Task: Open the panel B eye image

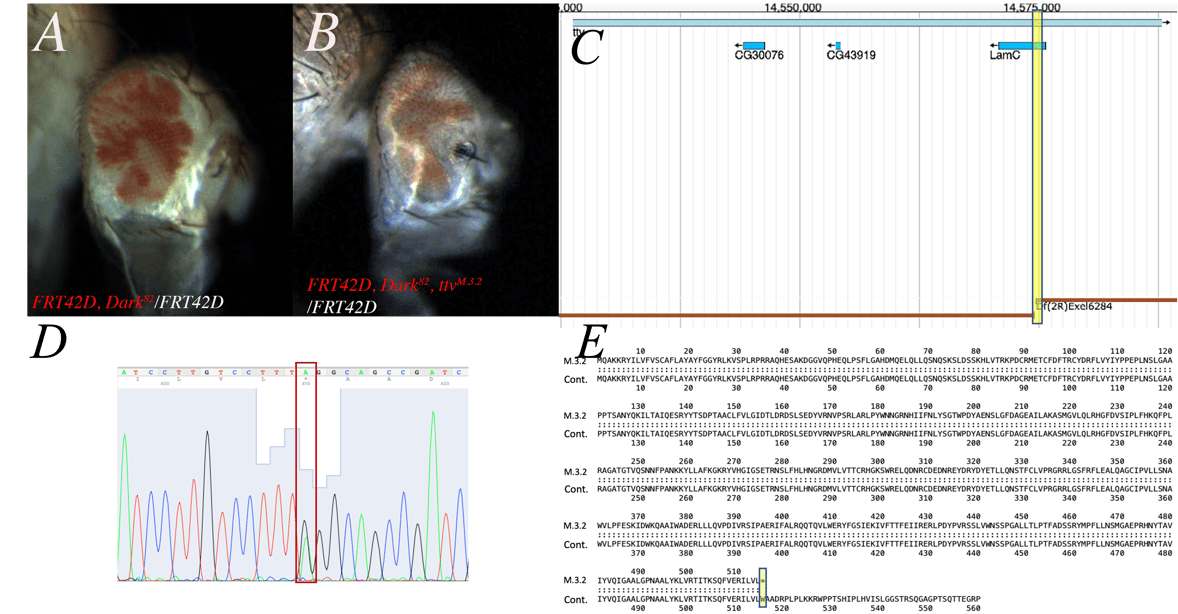Action: click(x=420, y=150)
